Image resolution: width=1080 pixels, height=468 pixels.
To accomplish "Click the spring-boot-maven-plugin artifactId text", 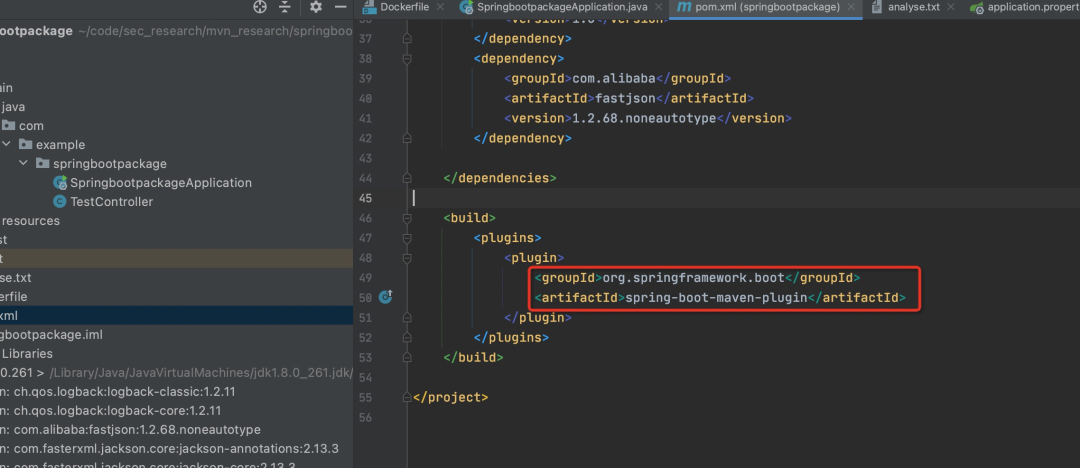I will (x=715, y=297).
